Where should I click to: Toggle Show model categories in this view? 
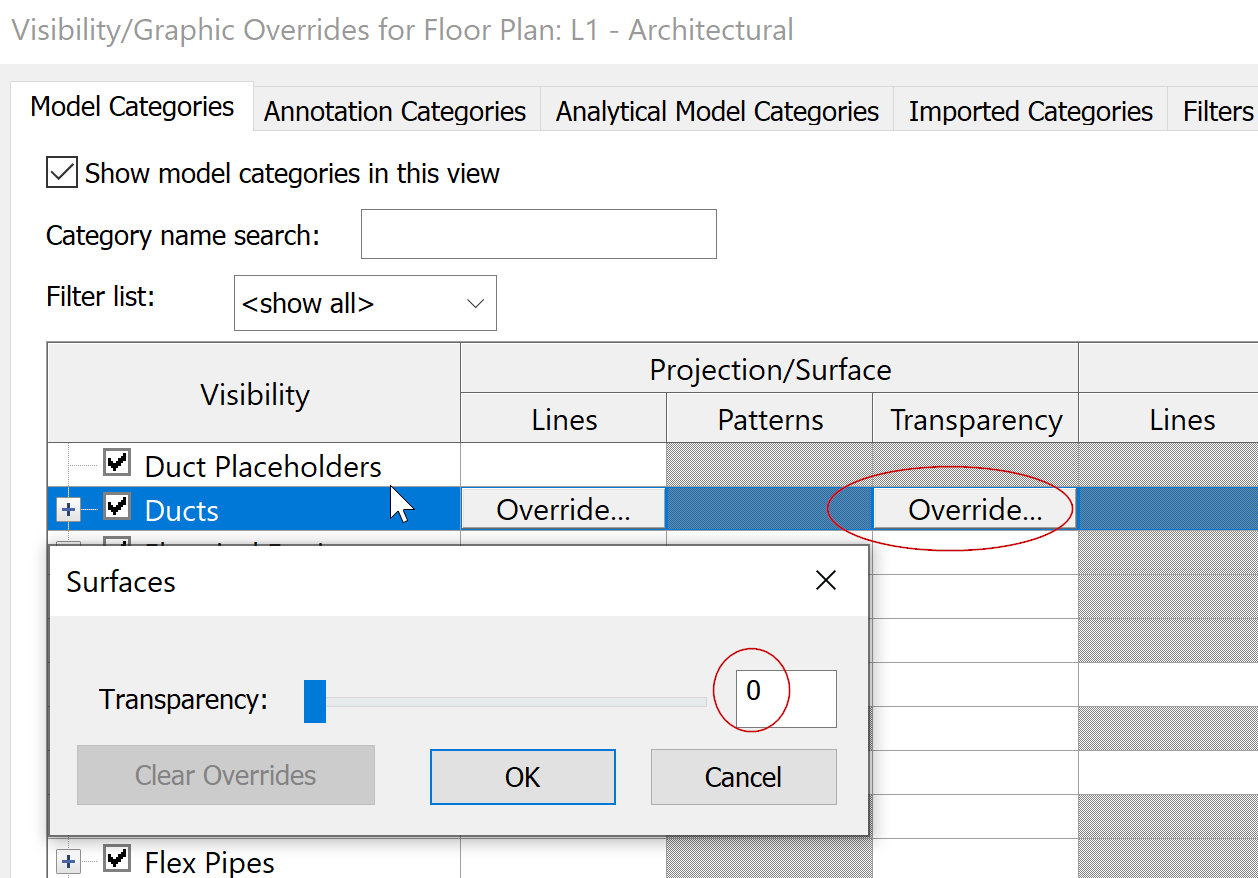tap(61, 172)
